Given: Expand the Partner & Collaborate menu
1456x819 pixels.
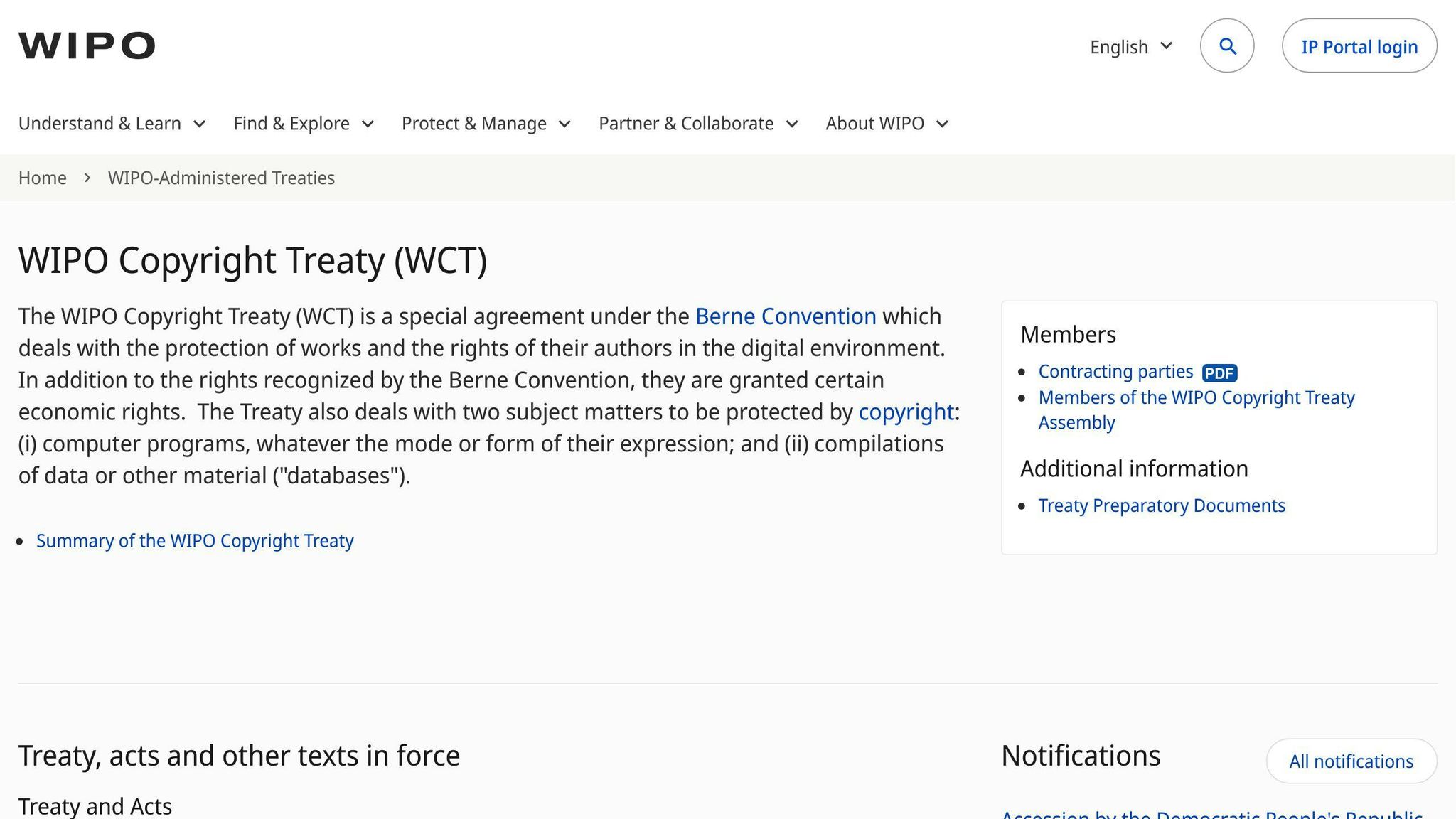Looking at the screenshot, I should pyautogui.click(x=698, y=124).
